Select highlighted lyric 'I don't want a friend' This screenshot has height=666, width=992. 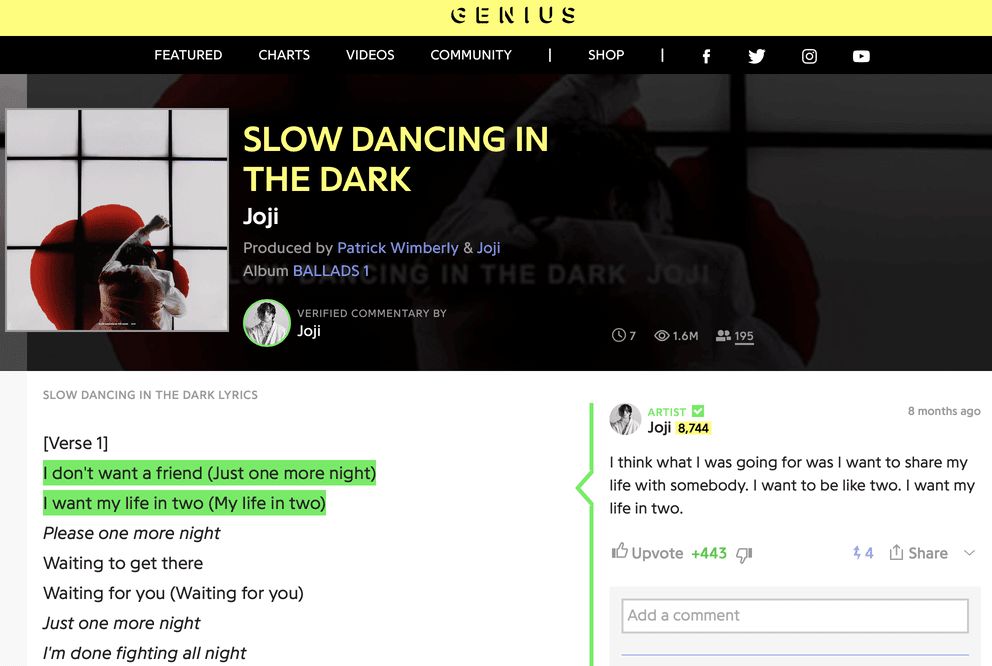(x=123, y=473)
